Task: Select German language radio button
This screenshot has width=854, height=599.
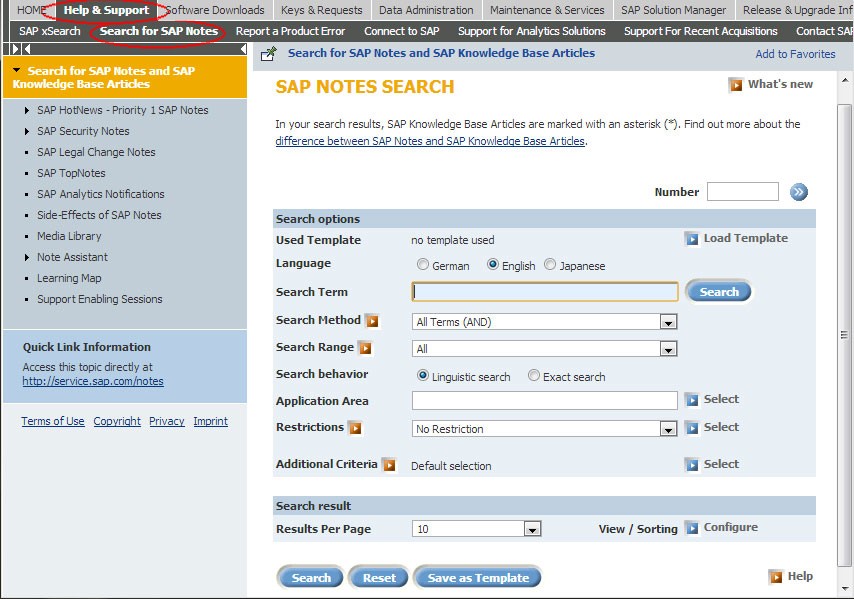Action: pyautogui.click(x=423, y=264)
